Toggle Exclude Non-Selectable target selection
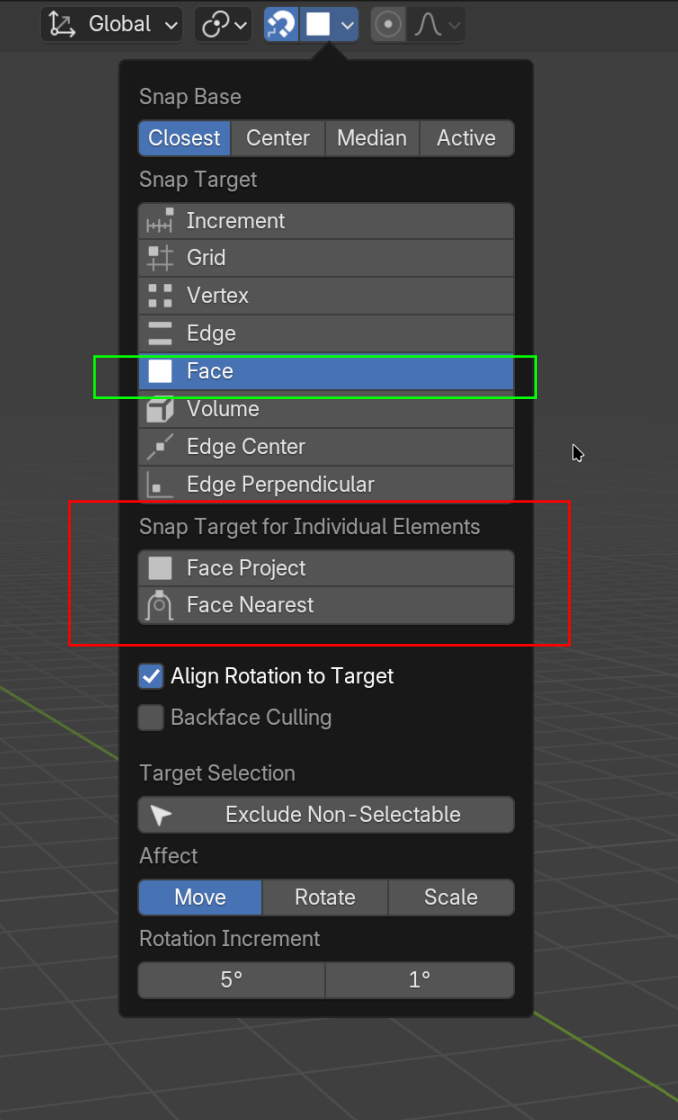 (326, 815)
